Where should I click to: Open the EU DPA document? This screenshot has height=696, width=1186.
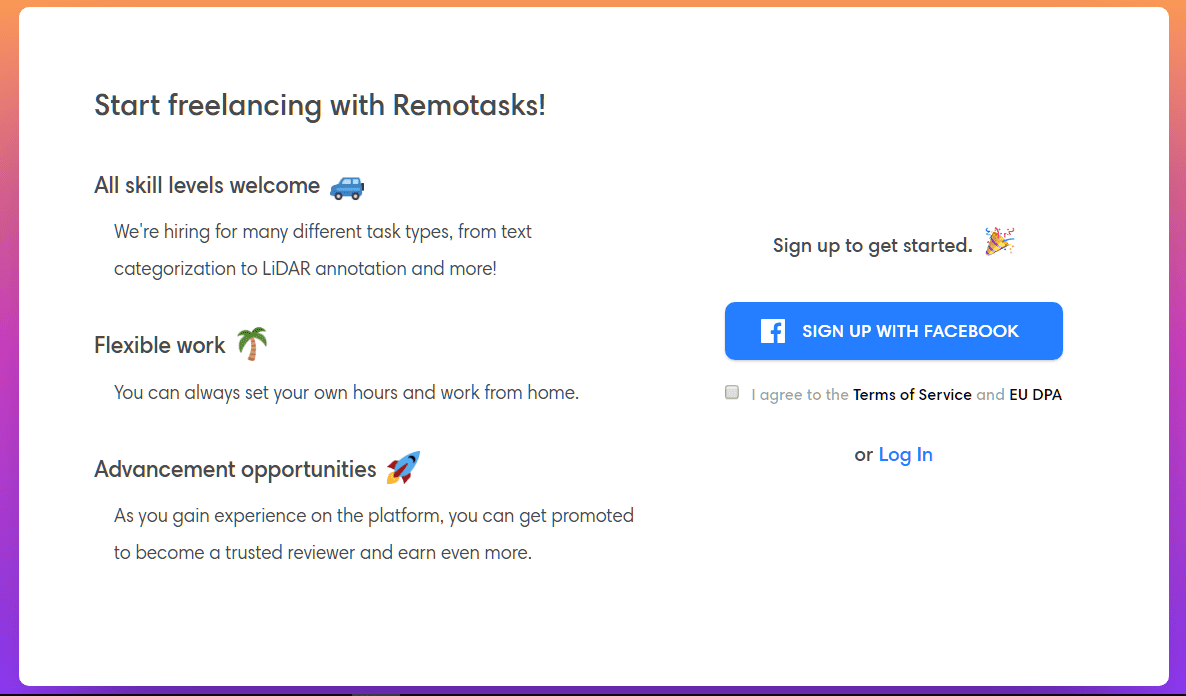1036,394
